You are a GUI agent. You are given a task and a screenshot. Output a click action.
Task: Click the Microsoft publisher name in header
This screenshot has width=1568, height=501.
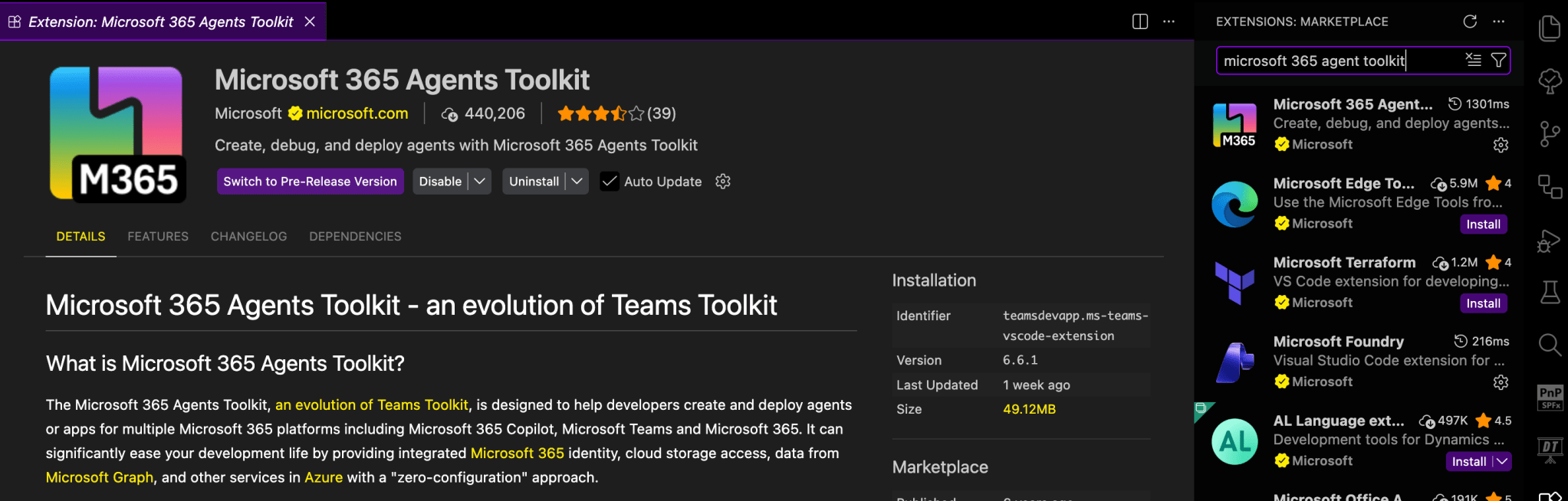(x=248, y=113)
